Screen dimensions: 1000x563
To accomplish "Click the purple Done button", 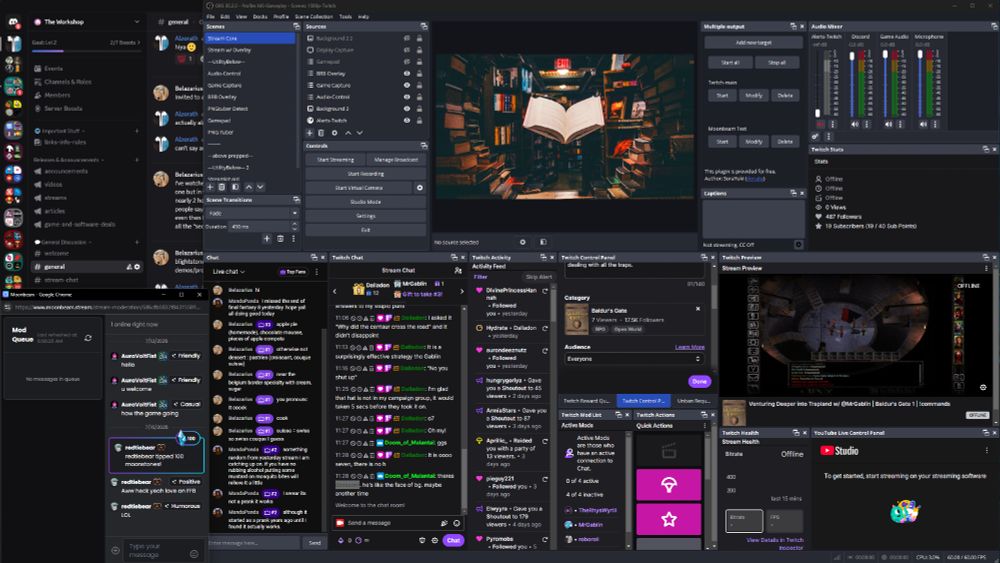I will tap(700, 381).
